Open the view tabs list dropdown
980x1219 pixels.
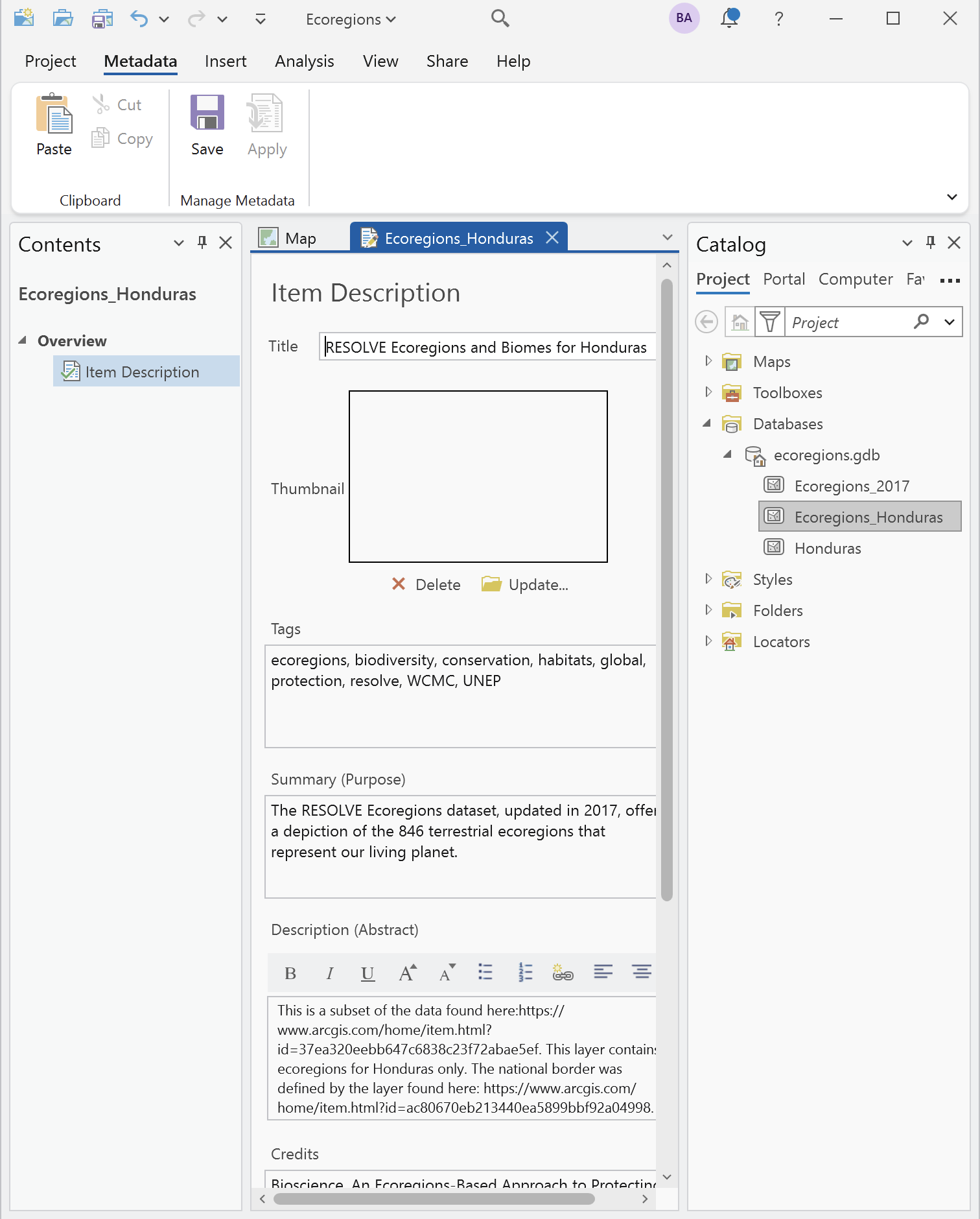pos(667,237)
